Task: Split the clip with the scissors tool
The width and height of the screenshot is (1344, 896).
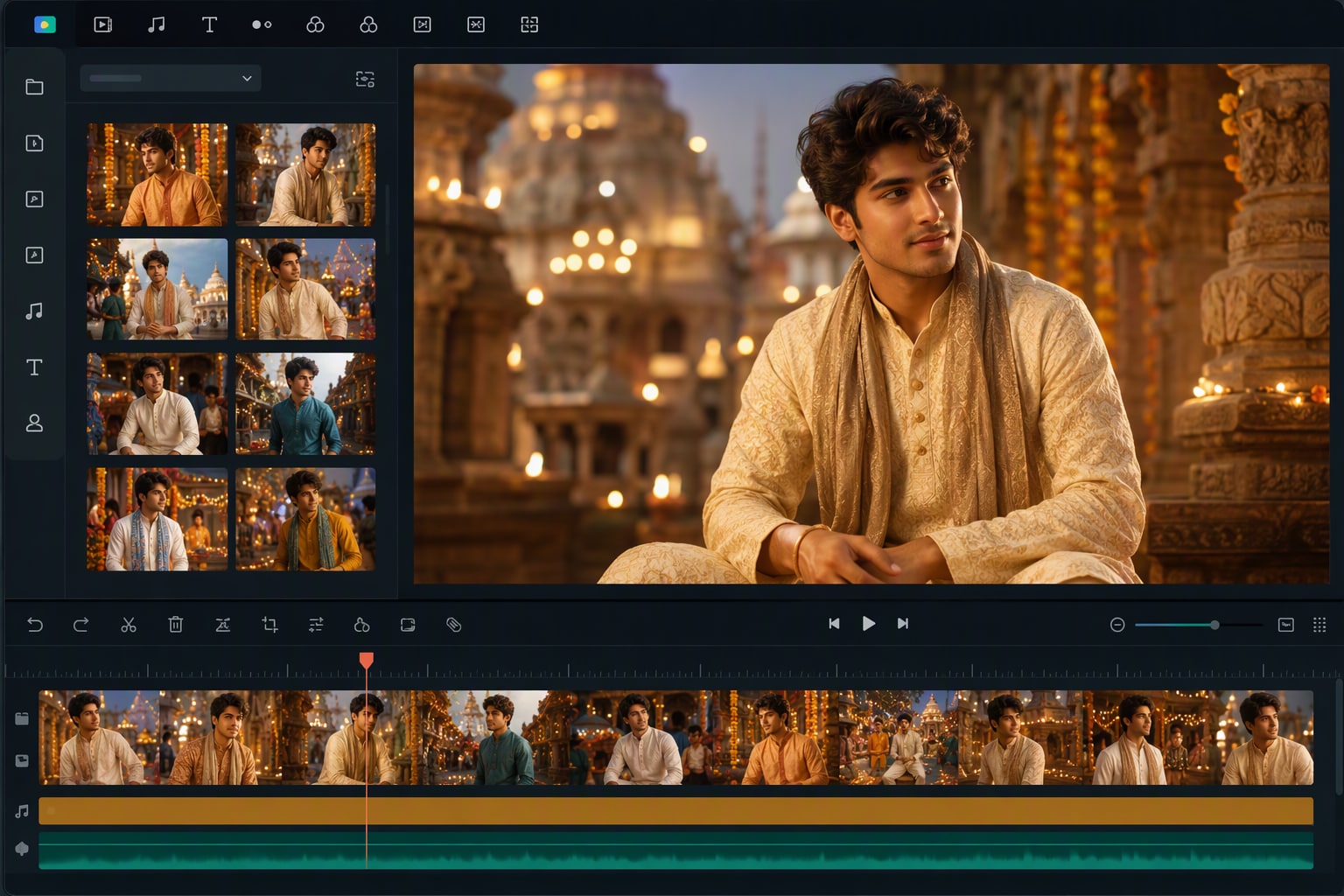Action: tap(129, 624)
